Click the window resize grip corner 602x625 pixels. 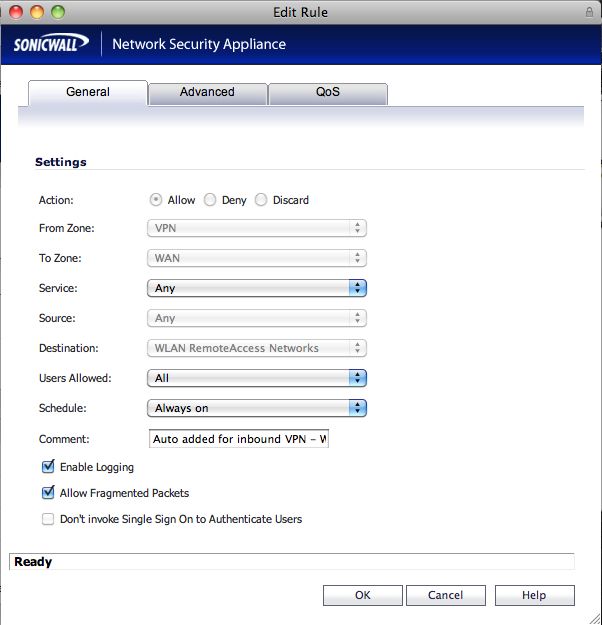point(595,618)
